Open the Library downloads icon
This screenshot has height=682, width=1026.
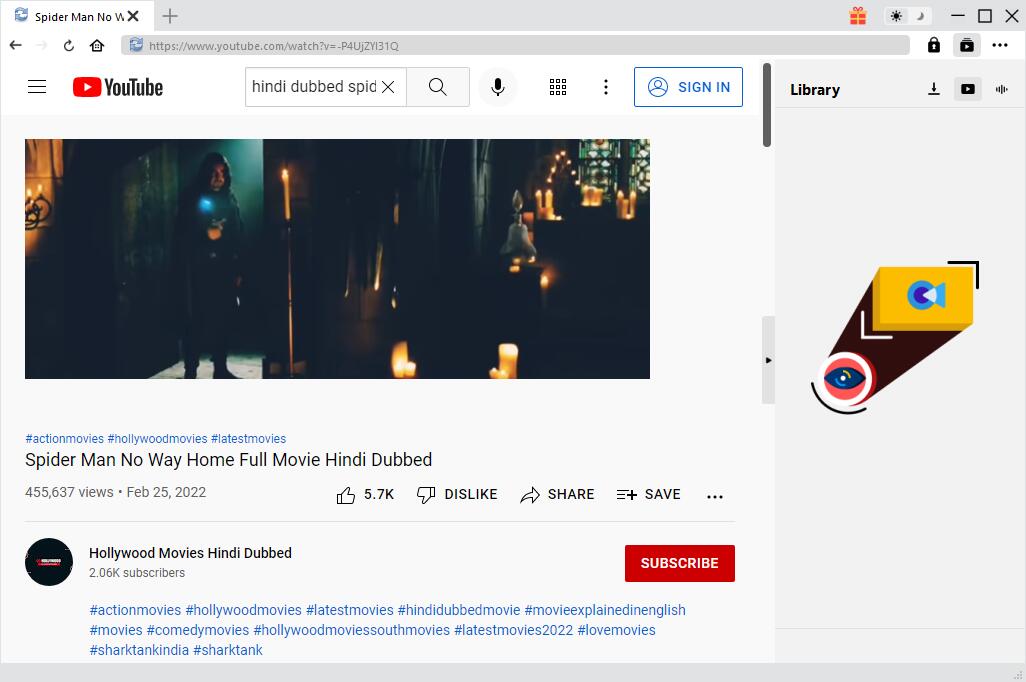pos(933,89)
